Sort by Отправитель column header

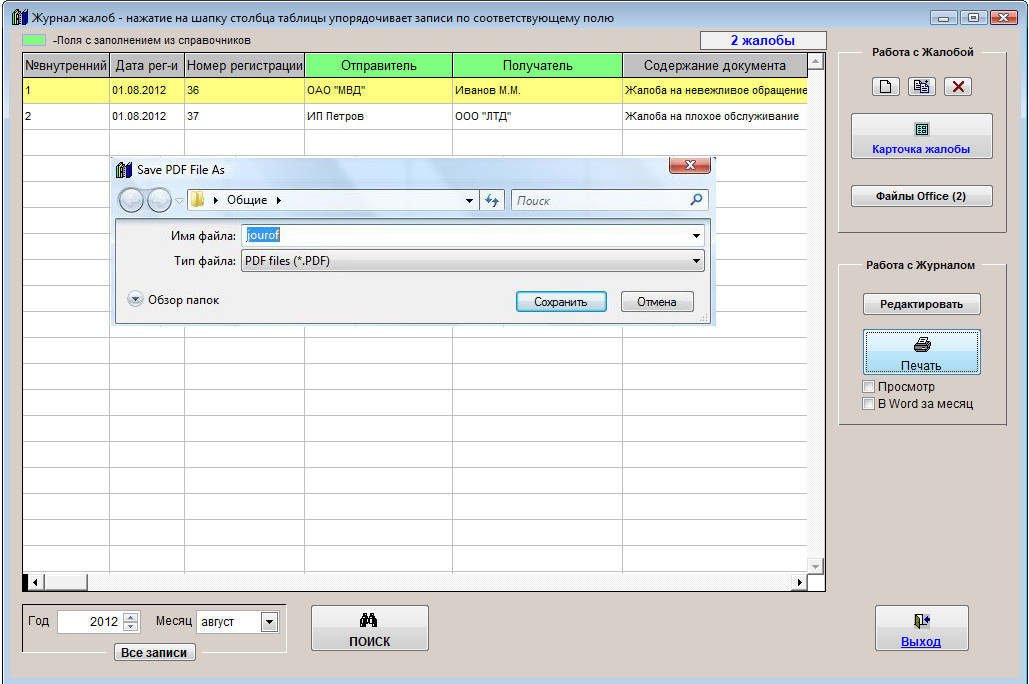tap(379, 66)
